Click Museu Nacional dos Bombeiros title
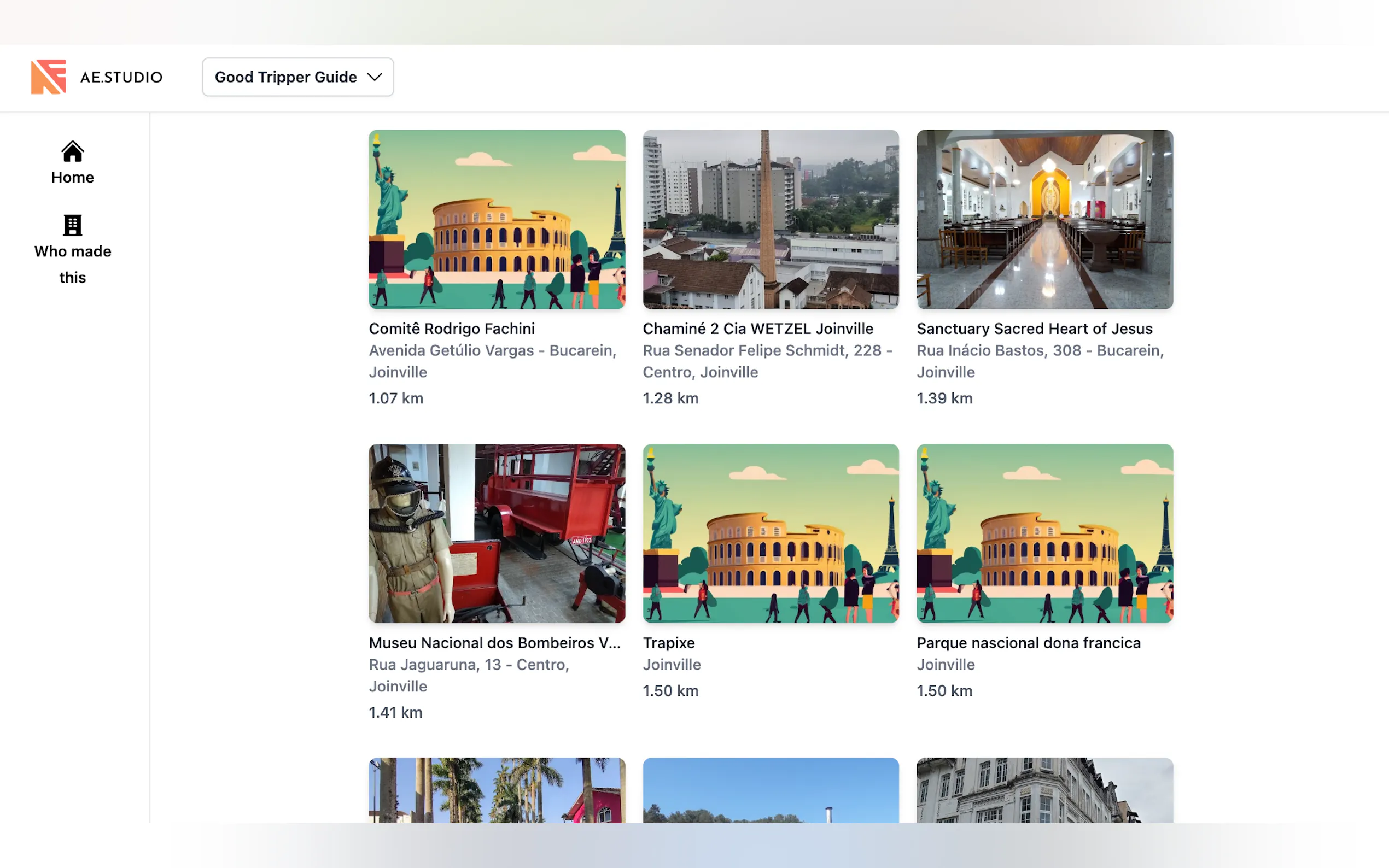Image resolution: width=1389 pixels, height=868 pixels. (494, 642)
